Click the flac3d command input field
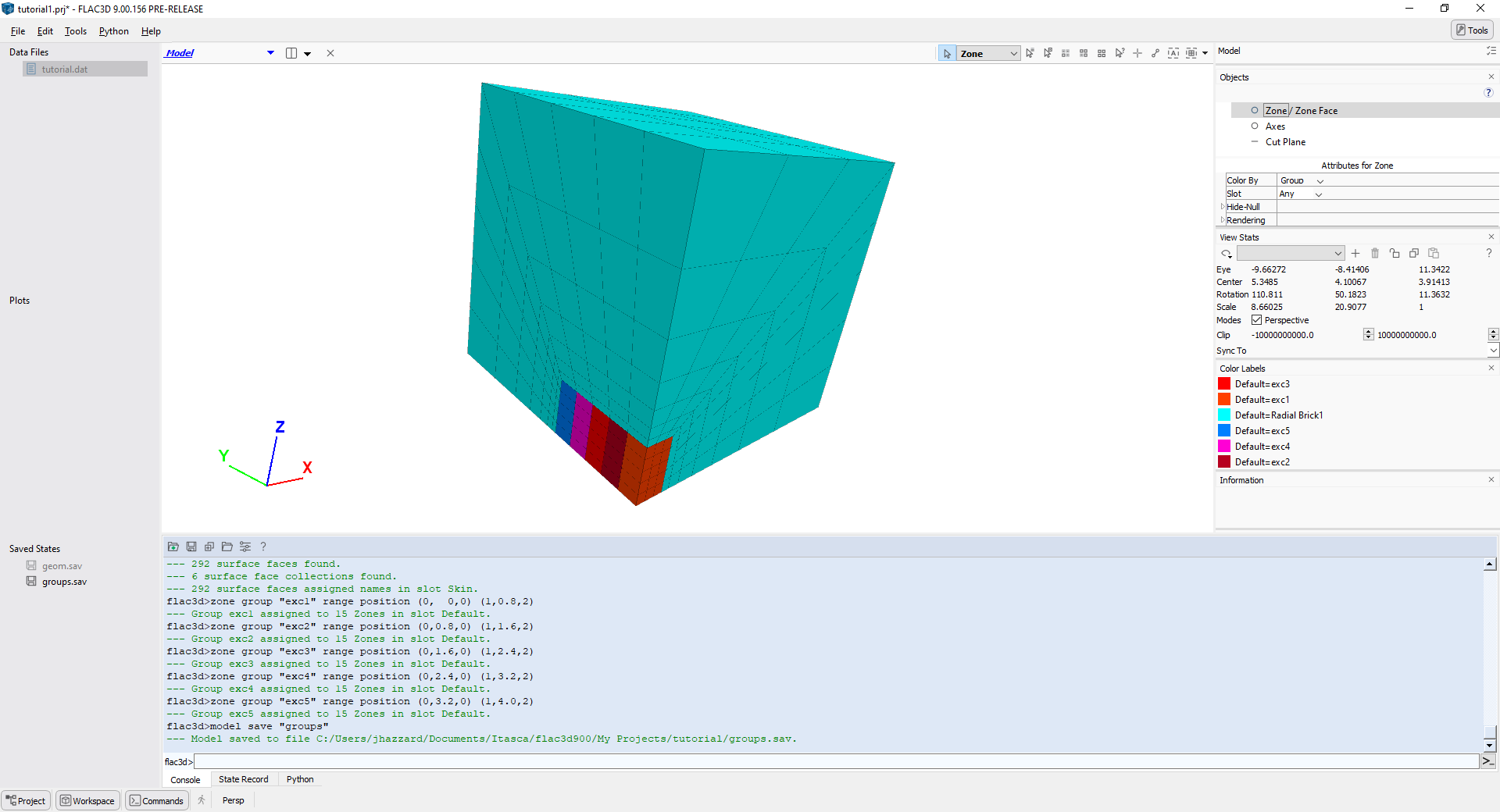The height and width of the screenshot is (812, 1500). [x=836, y=761]
